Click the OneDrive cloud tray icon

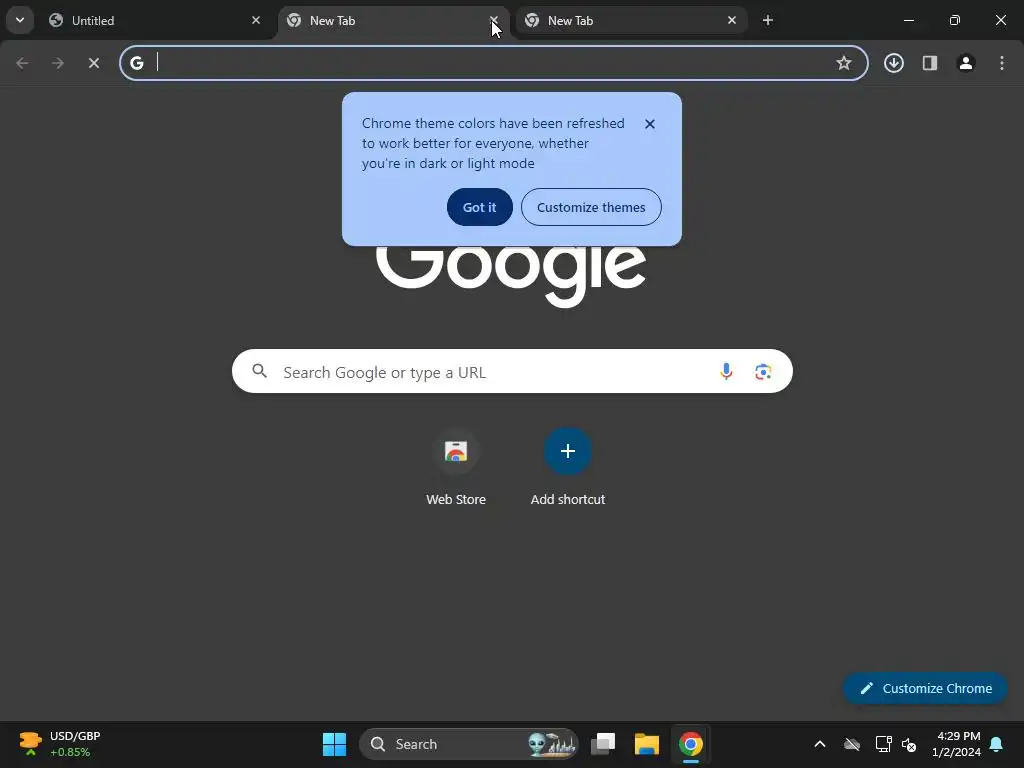(x=852, y=744)
